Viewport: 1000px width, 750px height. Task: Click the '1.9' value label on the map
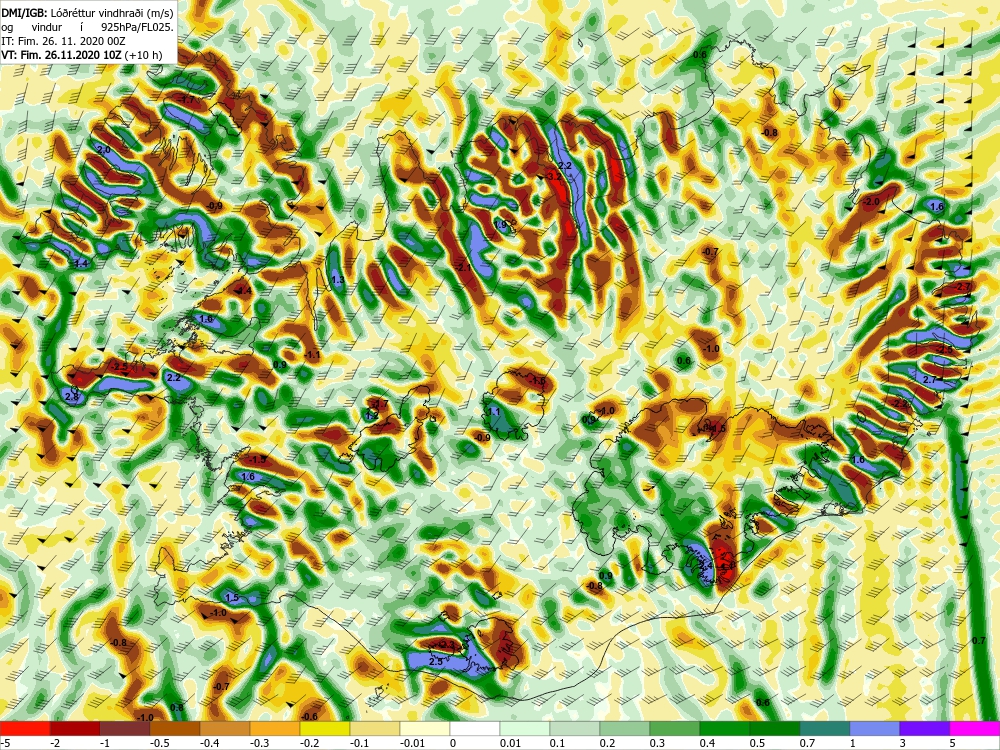[501, 224]
